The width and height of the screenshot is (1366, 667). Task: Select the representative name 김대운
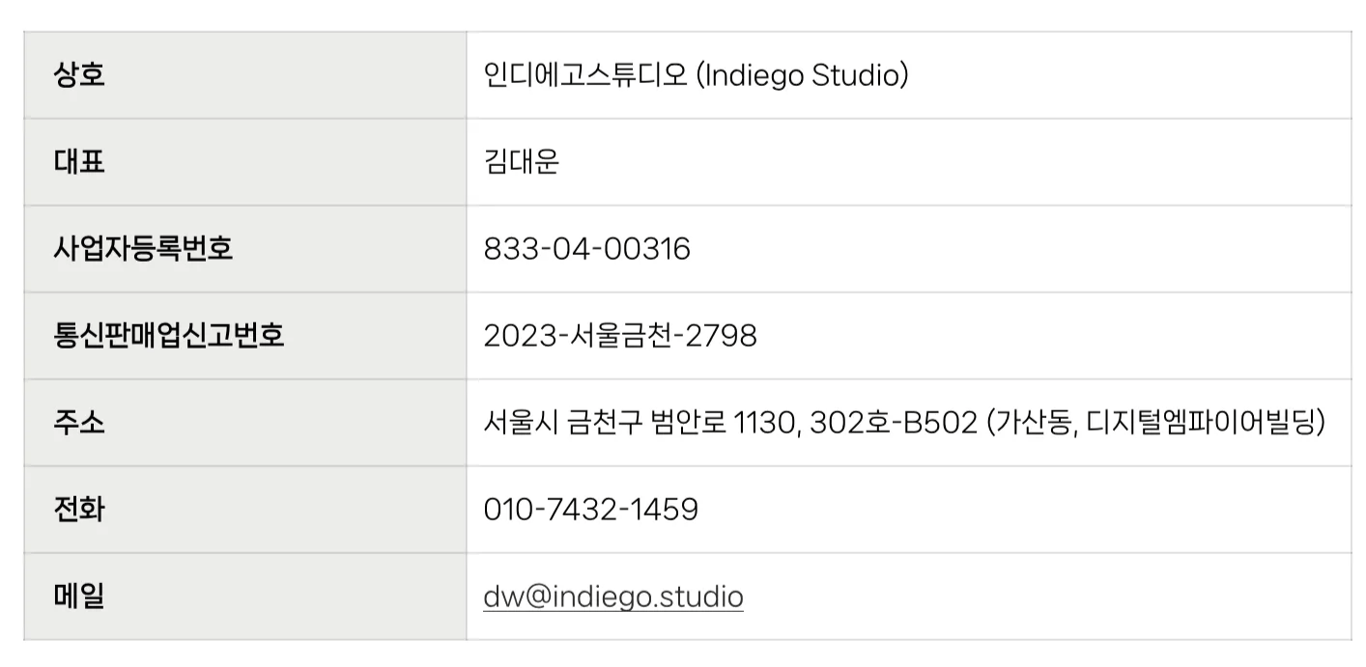521,162
